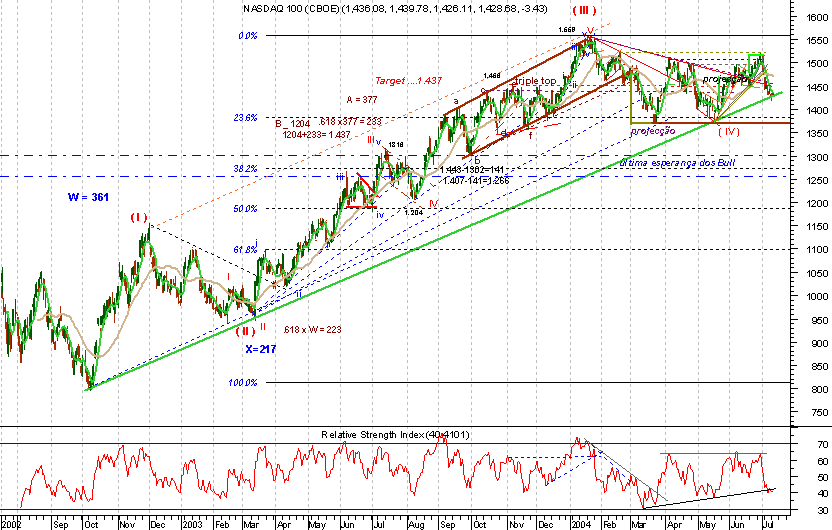This screenshot has height=530, width=832.
Task: Click the red ( IV ) wave label
Action: [x=729, y=132]
